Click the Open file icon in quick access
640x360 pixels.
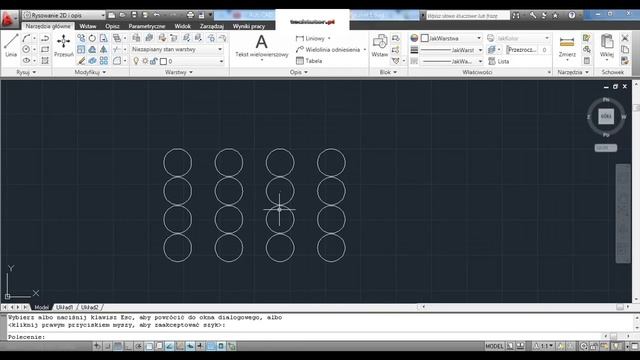tap(122, 15)
